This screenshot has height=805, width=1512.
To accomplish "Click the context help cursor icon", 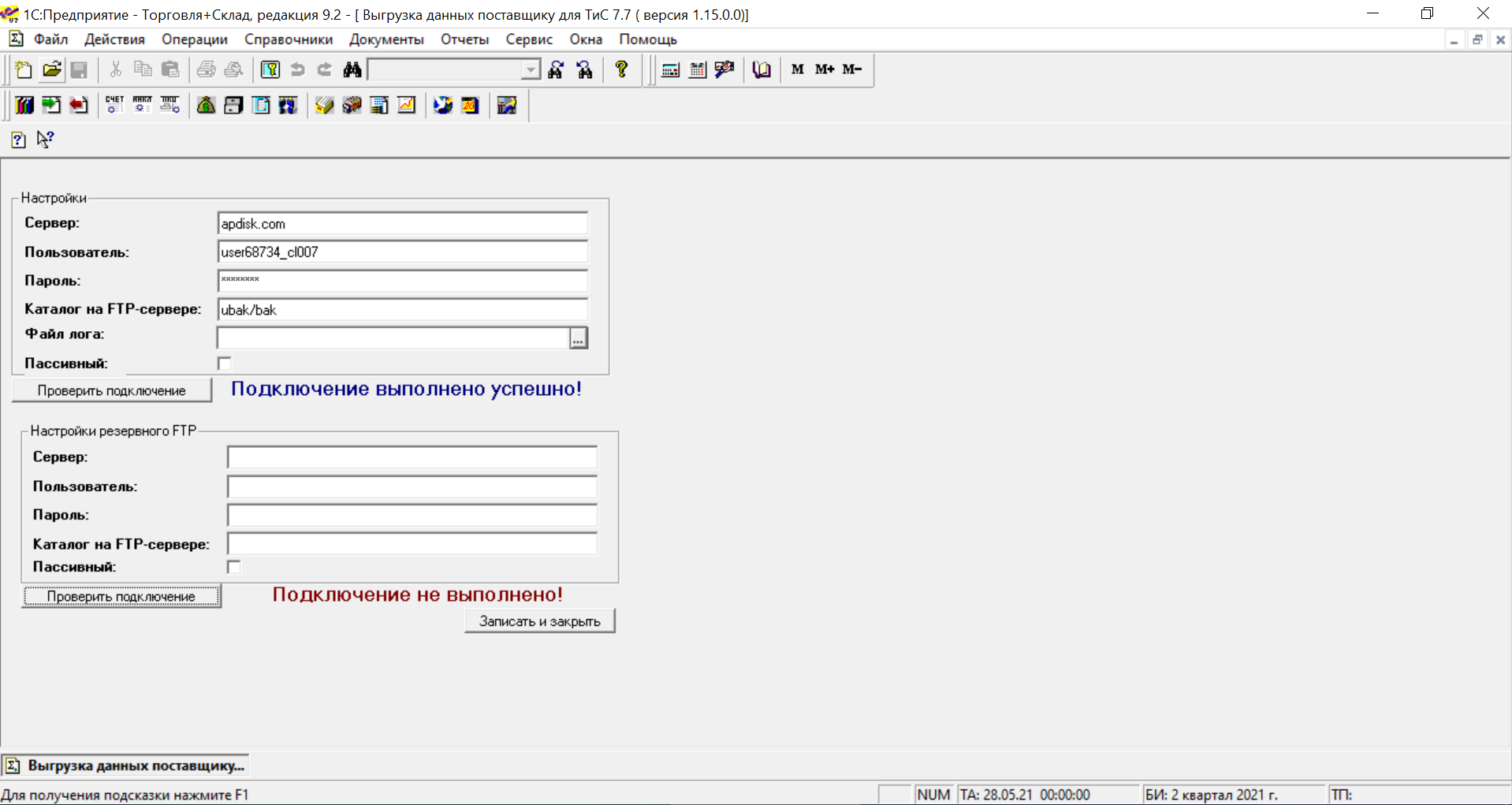I will click(x=46, y=140).
